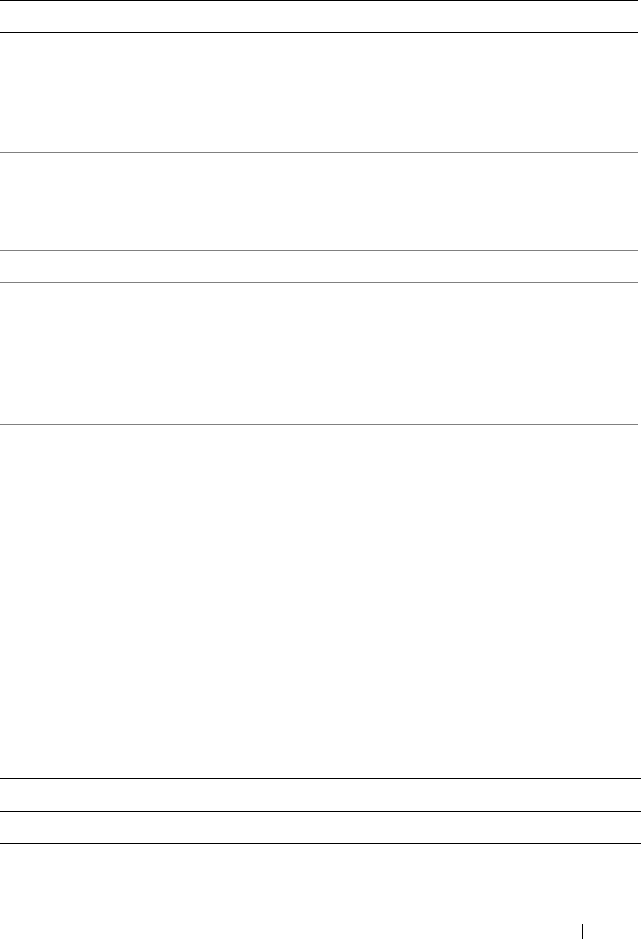Click the black rule beneath the header row
This screenshot has height=939, width=641.
pos(320,32)
